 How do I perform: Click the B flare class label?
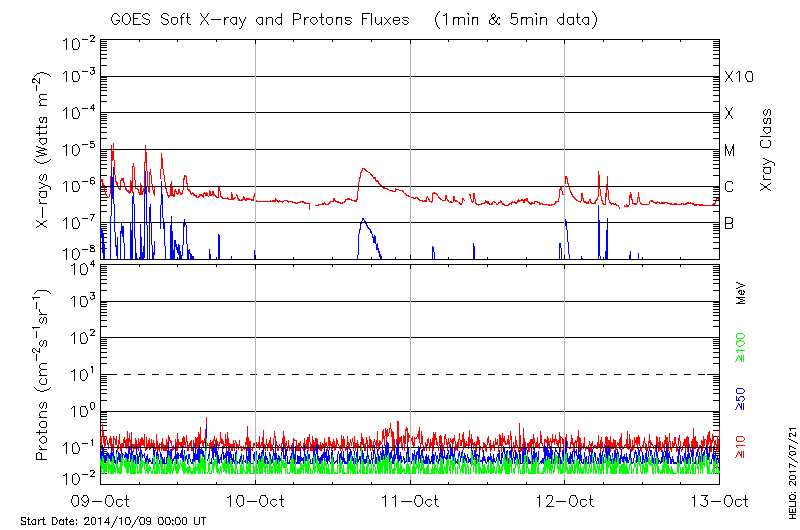(x=729, y=223)
